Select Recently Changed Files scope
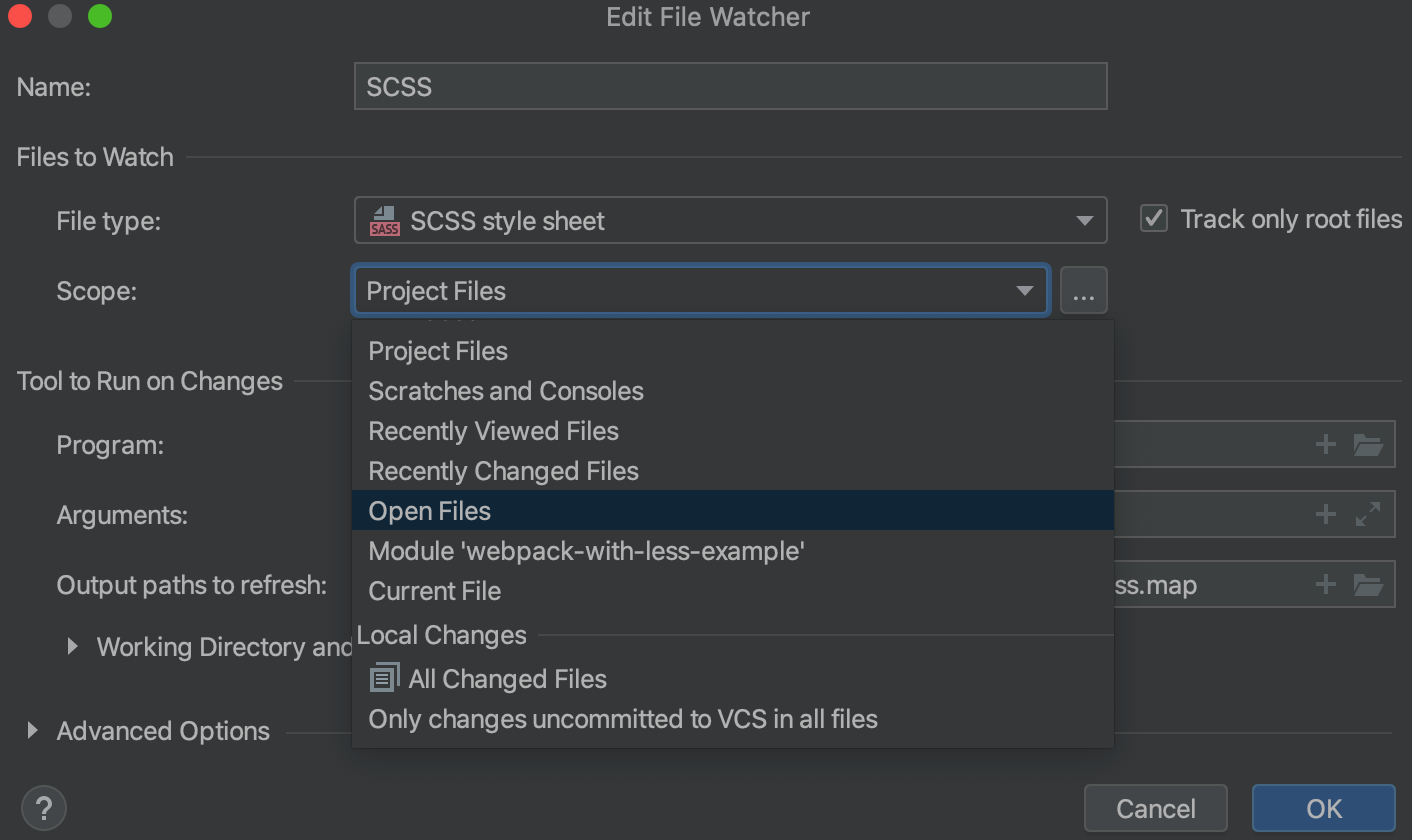Screen dimensions: 1412x840 (x=503, y=471)
